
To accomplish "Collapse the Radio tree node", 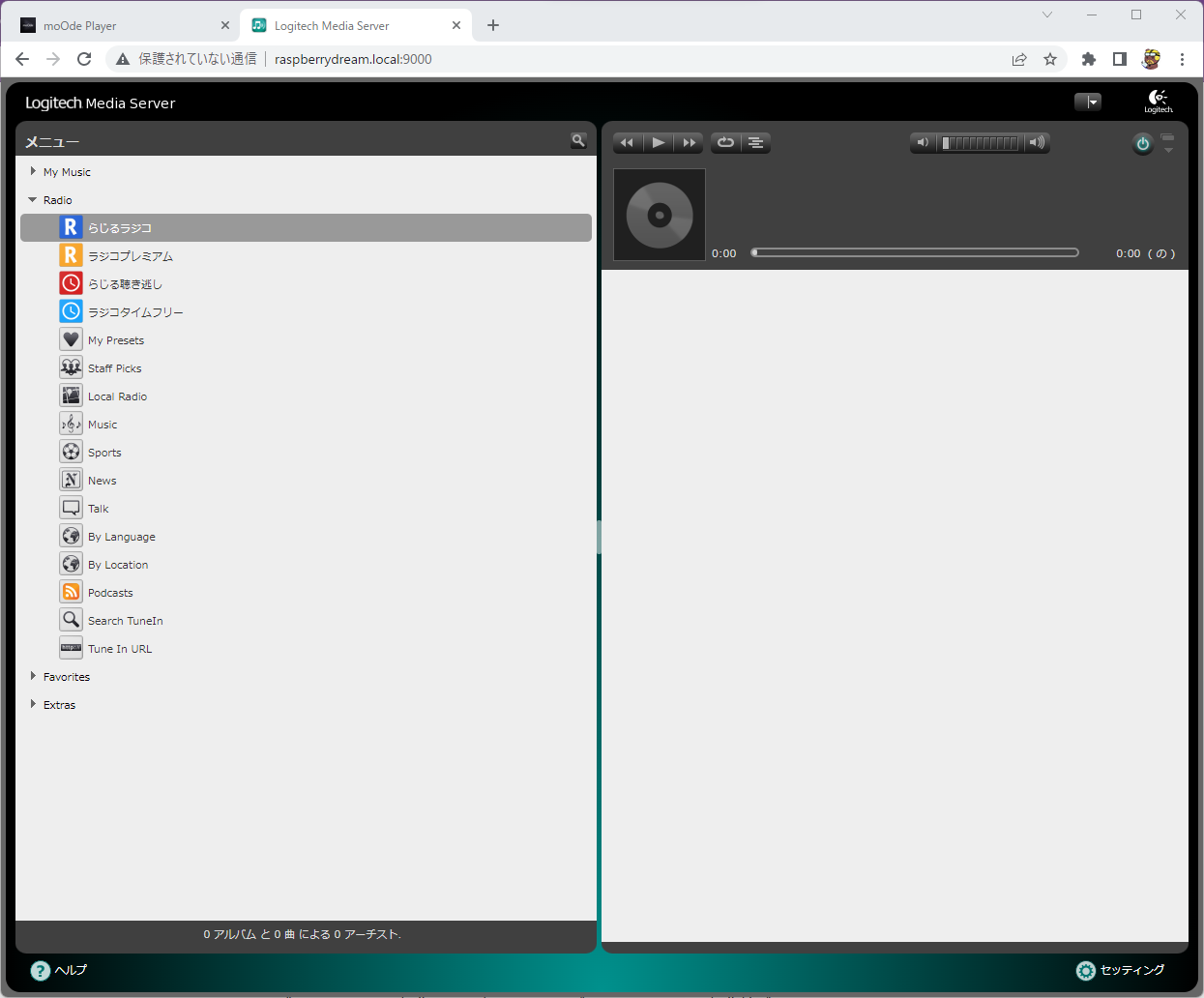I will coord(33,199).
